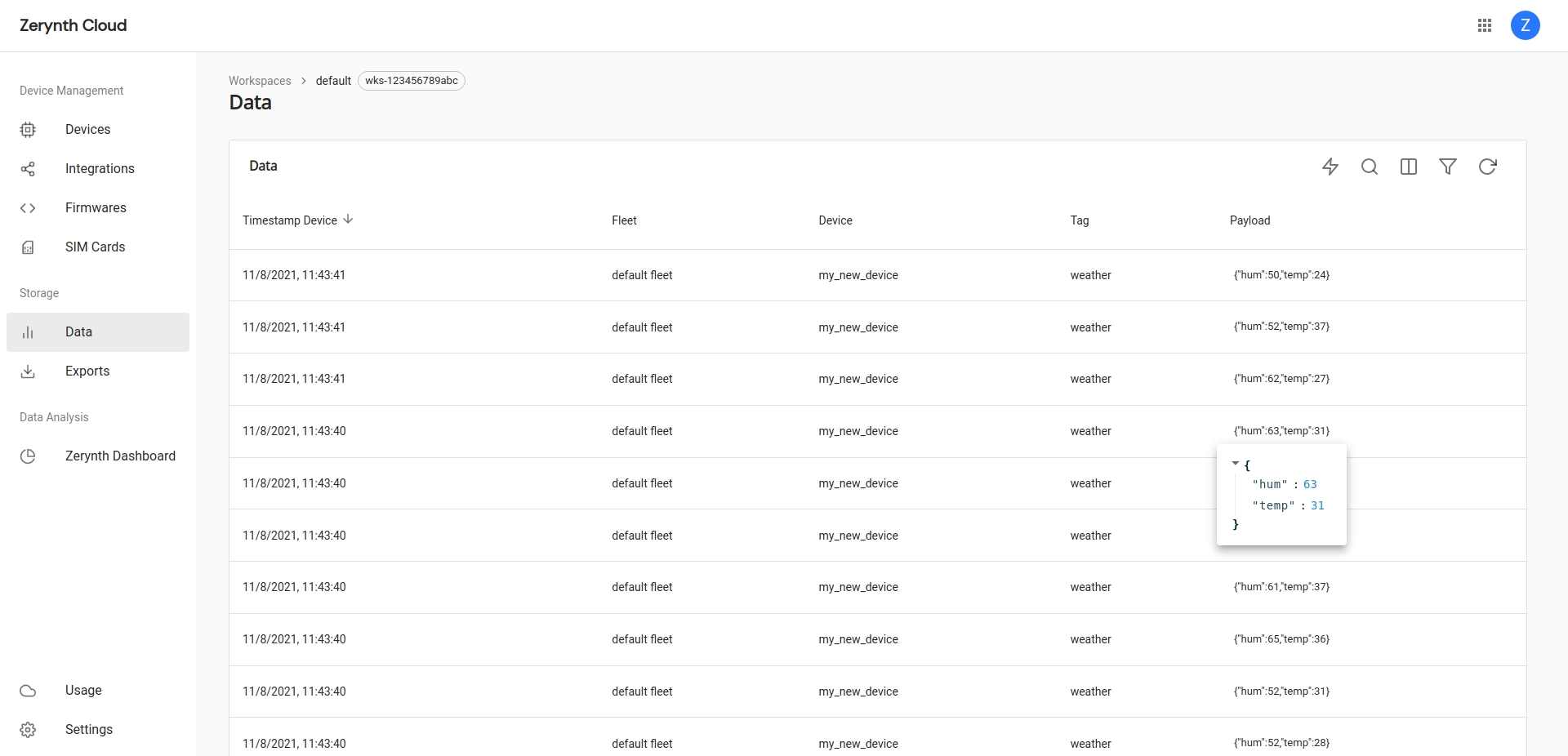Click the Devices chip icon in sidebar
Image resolution: width=1568 pixels, height=756 pixels.
click(28, 129)
